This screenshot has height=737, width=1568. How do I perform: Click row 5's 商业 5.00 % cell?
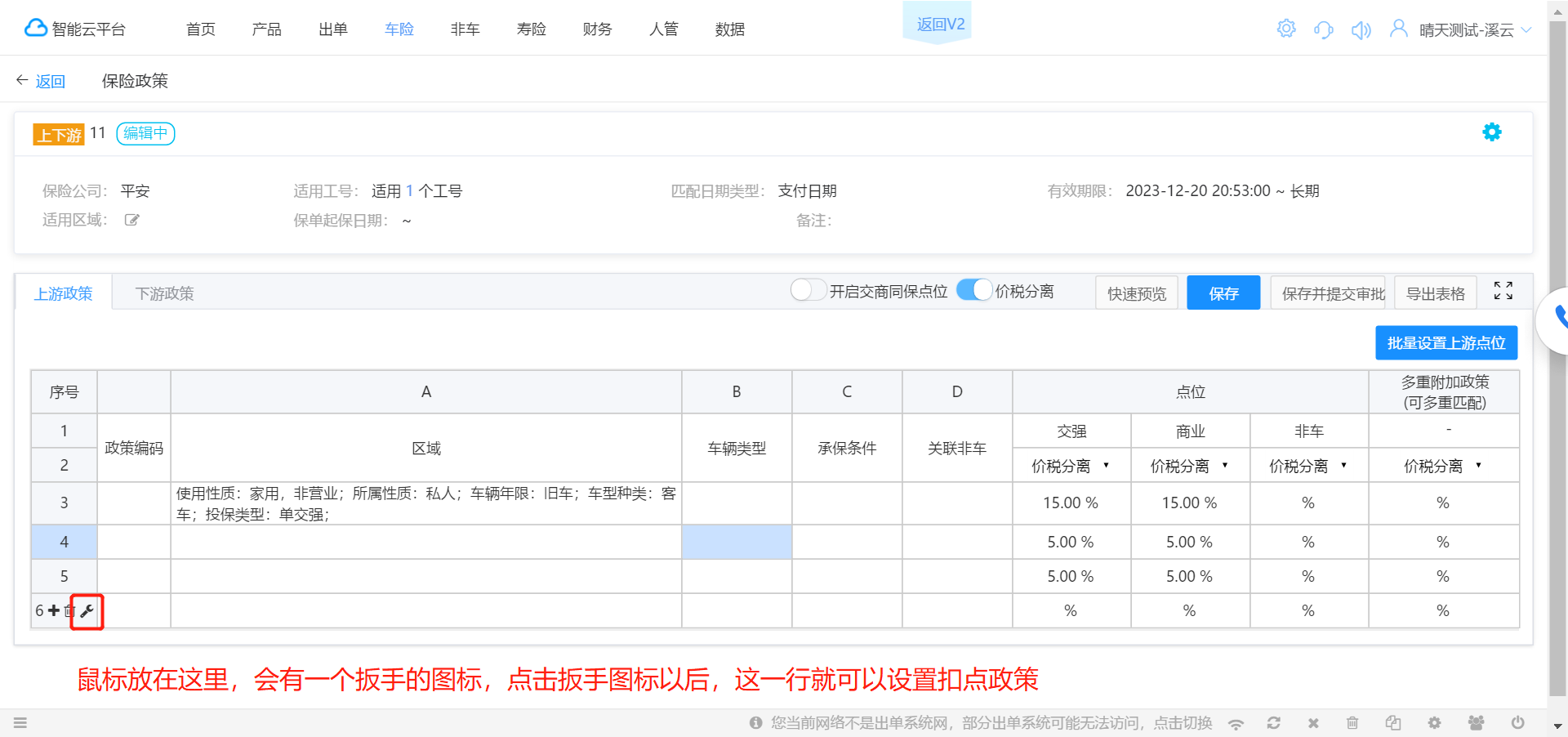(x=1190, y=576)
